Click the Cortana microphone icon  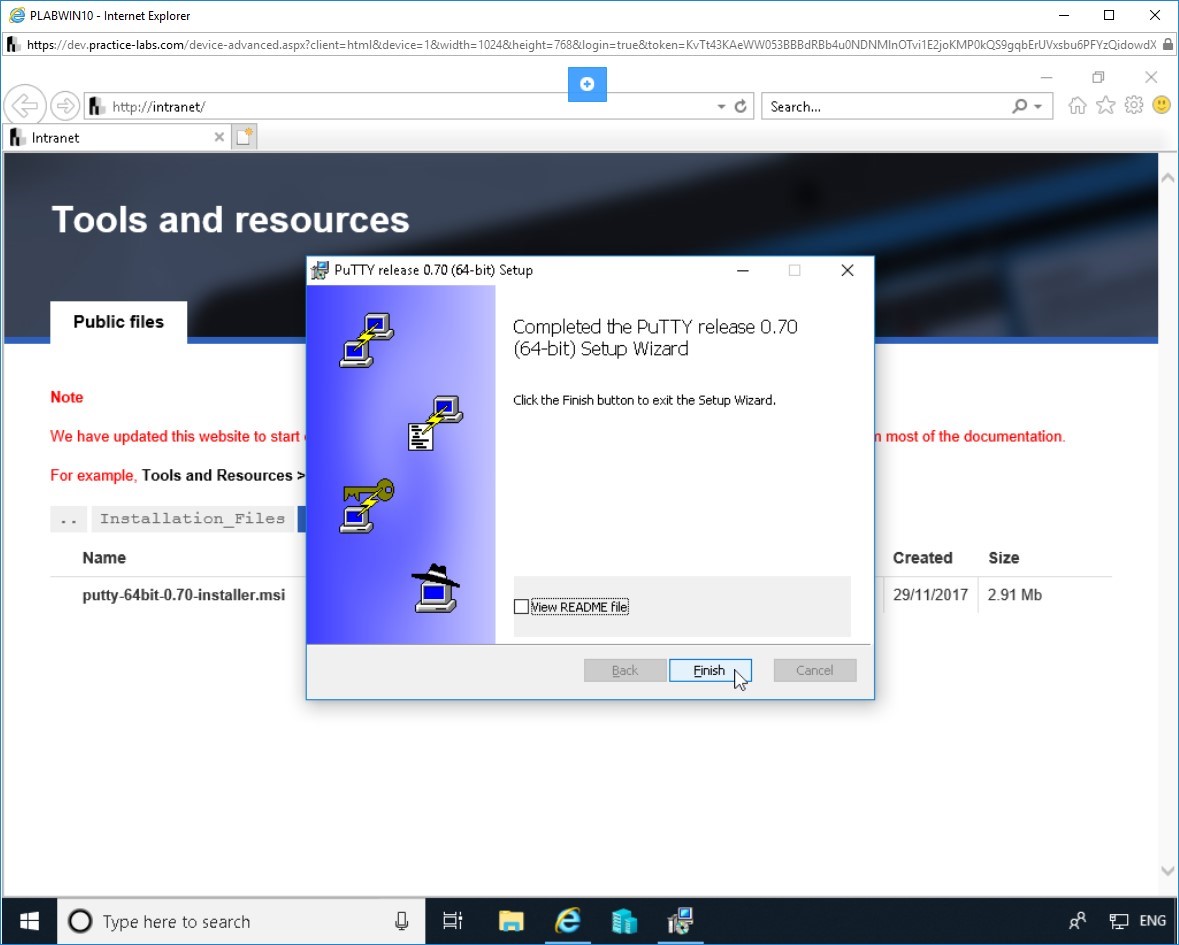[x=402, y=921]
